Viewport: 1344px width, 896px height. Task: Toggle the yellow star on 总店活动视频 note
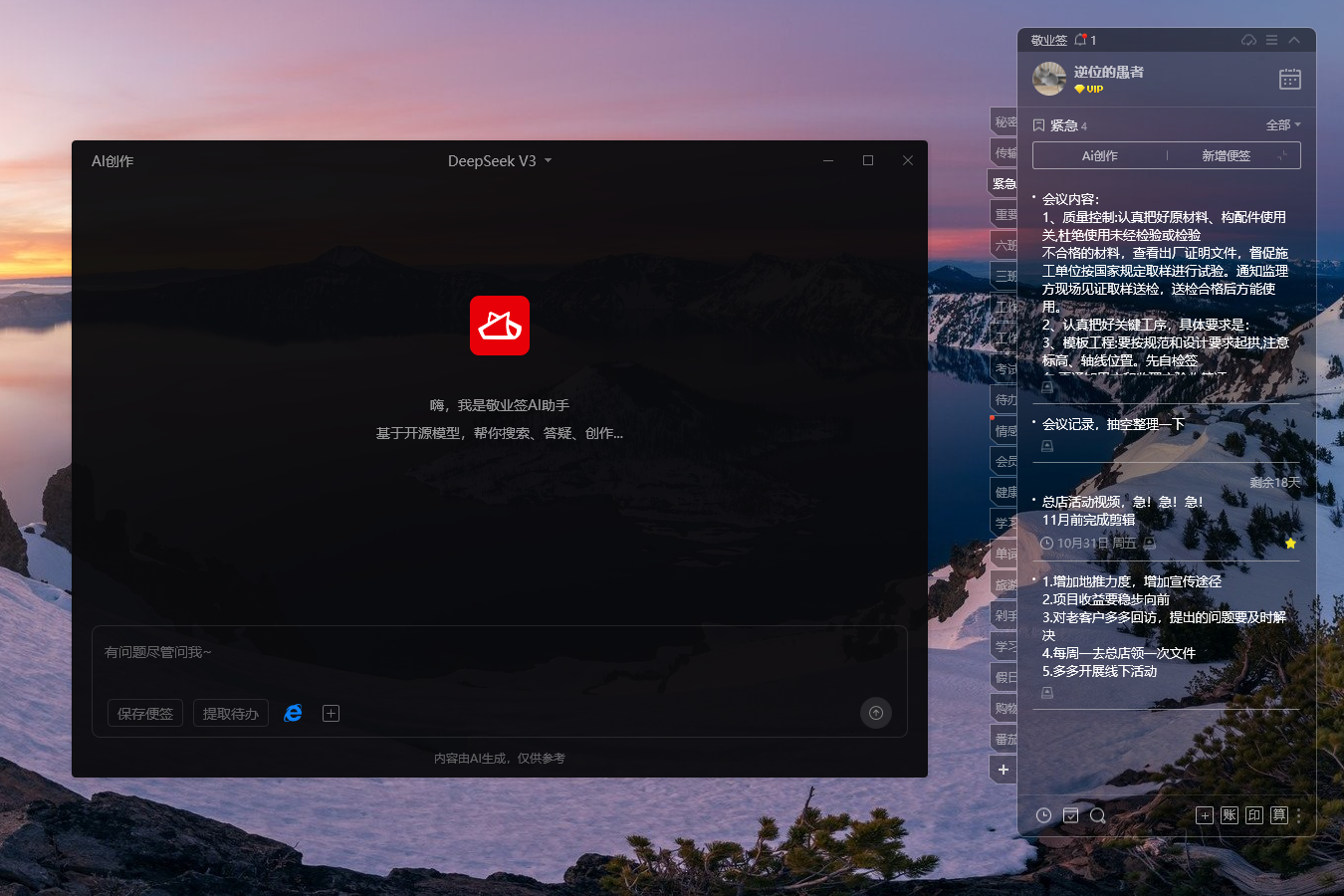tap(1290, 544)
